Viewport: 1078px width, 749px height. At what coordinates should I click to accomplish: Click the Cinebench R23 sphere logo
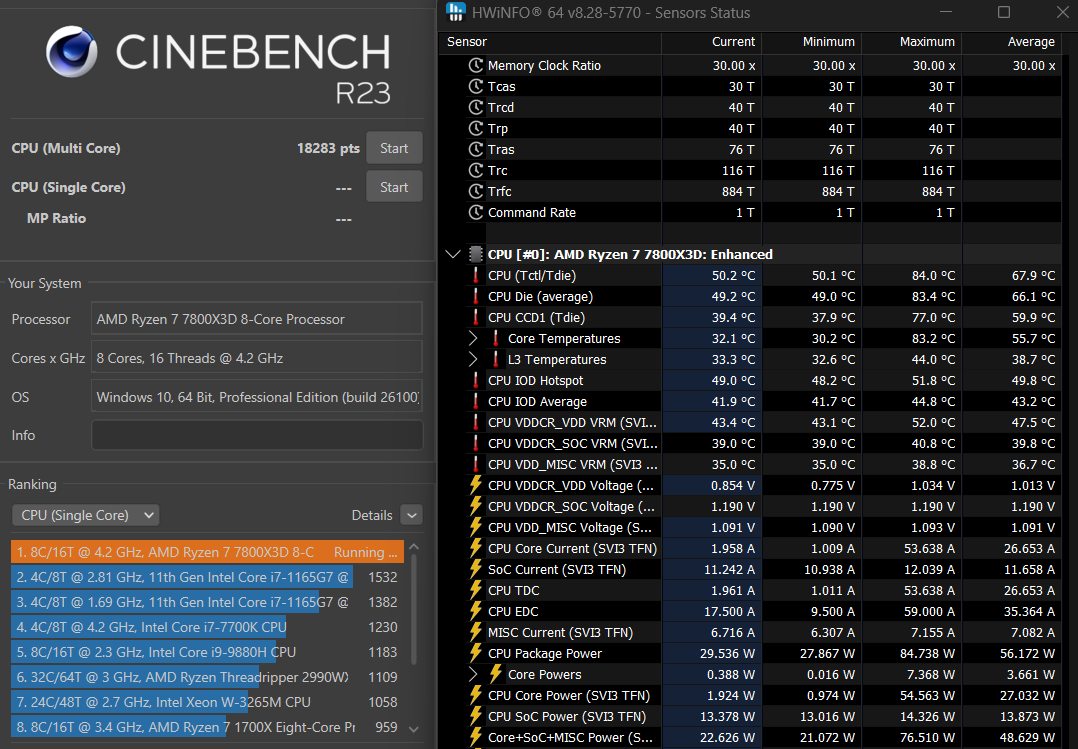(x=72, y=52)
